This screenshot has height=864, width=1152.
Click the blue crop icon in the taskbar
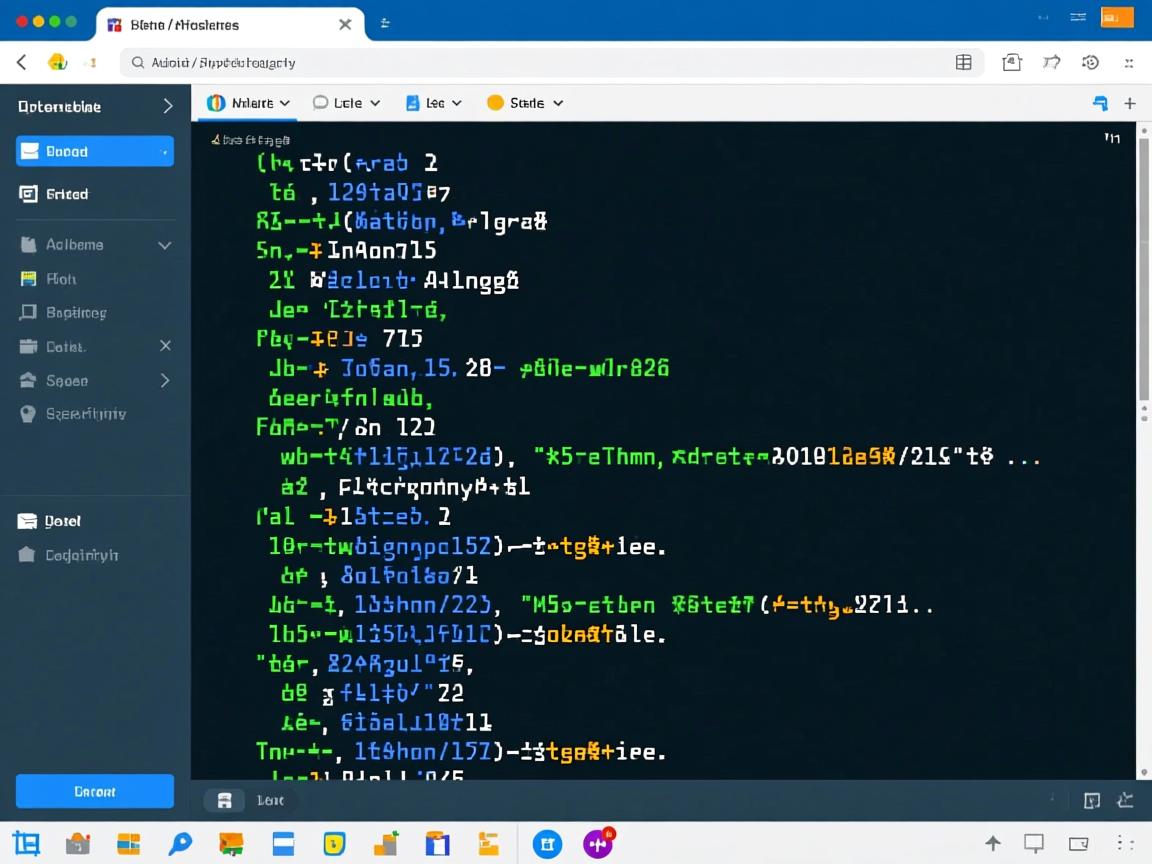coord(26,843)
